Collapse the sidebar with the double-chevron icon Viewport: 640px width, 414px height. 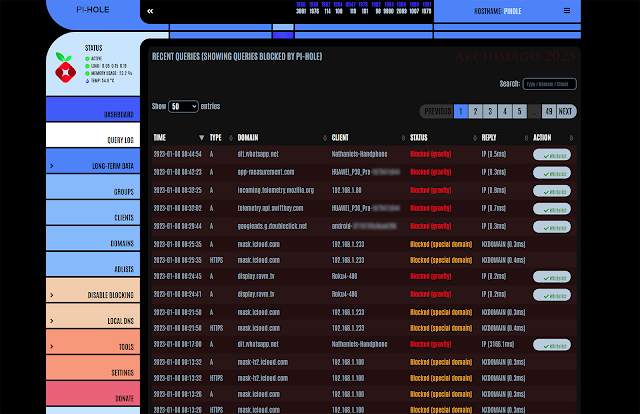coord(150,11)
